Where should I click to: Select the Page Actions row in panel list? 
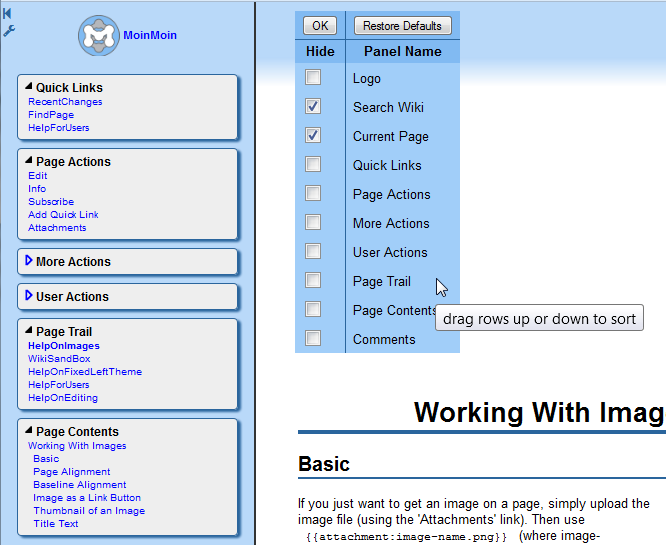tap(391, 194)
